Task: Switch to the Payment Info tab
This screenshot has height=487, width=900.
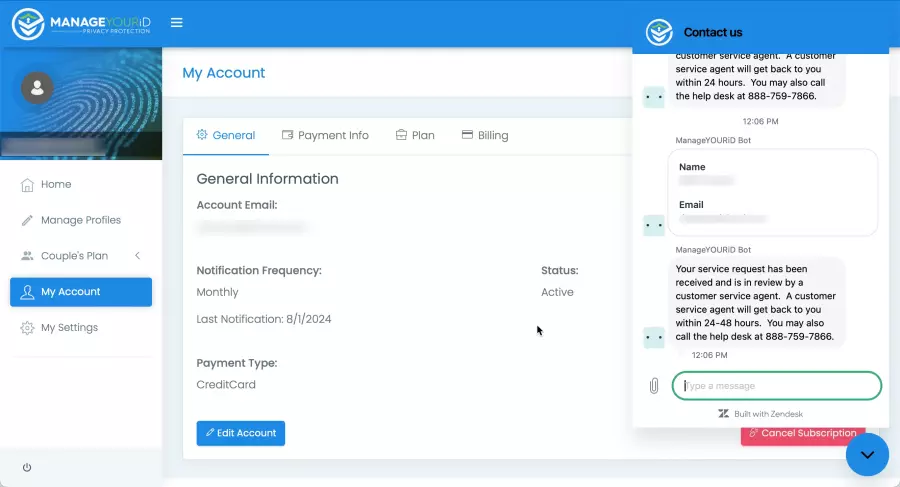Action: click(x=325, y=135)
